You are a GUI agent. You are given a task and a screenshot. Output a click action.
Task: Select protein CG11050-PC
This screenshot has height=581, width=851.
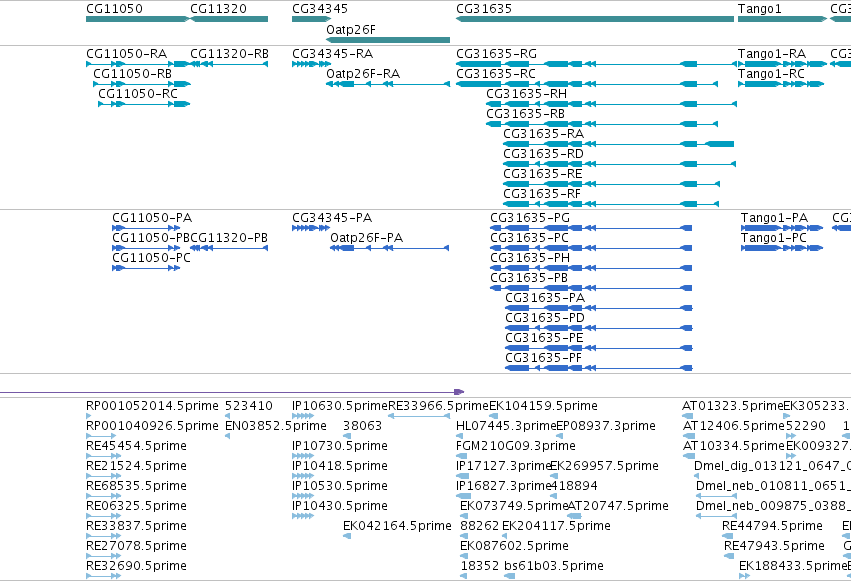click(146, 269)
